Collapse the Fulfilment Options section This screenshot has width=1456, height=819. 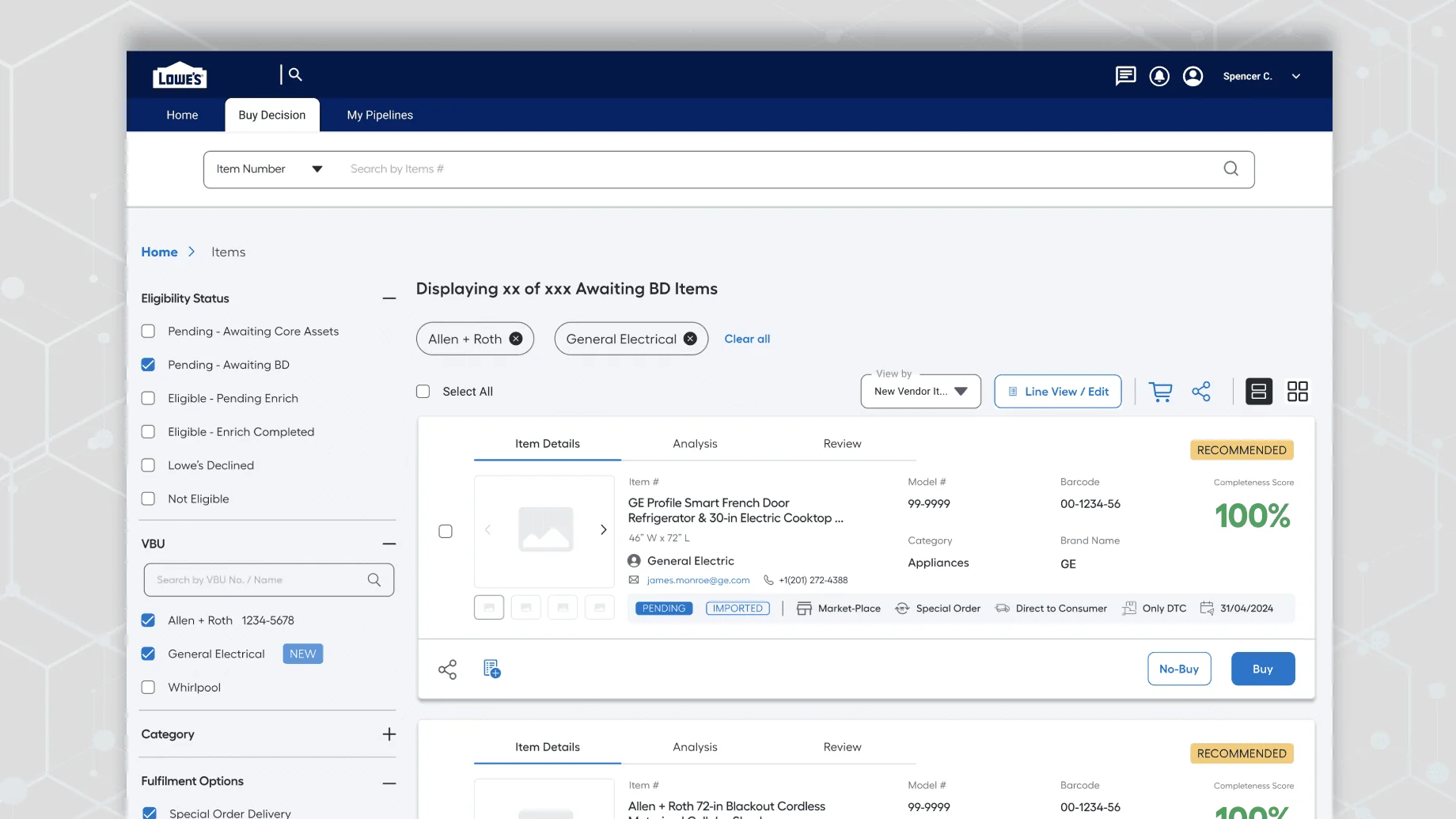coord(389,782)
